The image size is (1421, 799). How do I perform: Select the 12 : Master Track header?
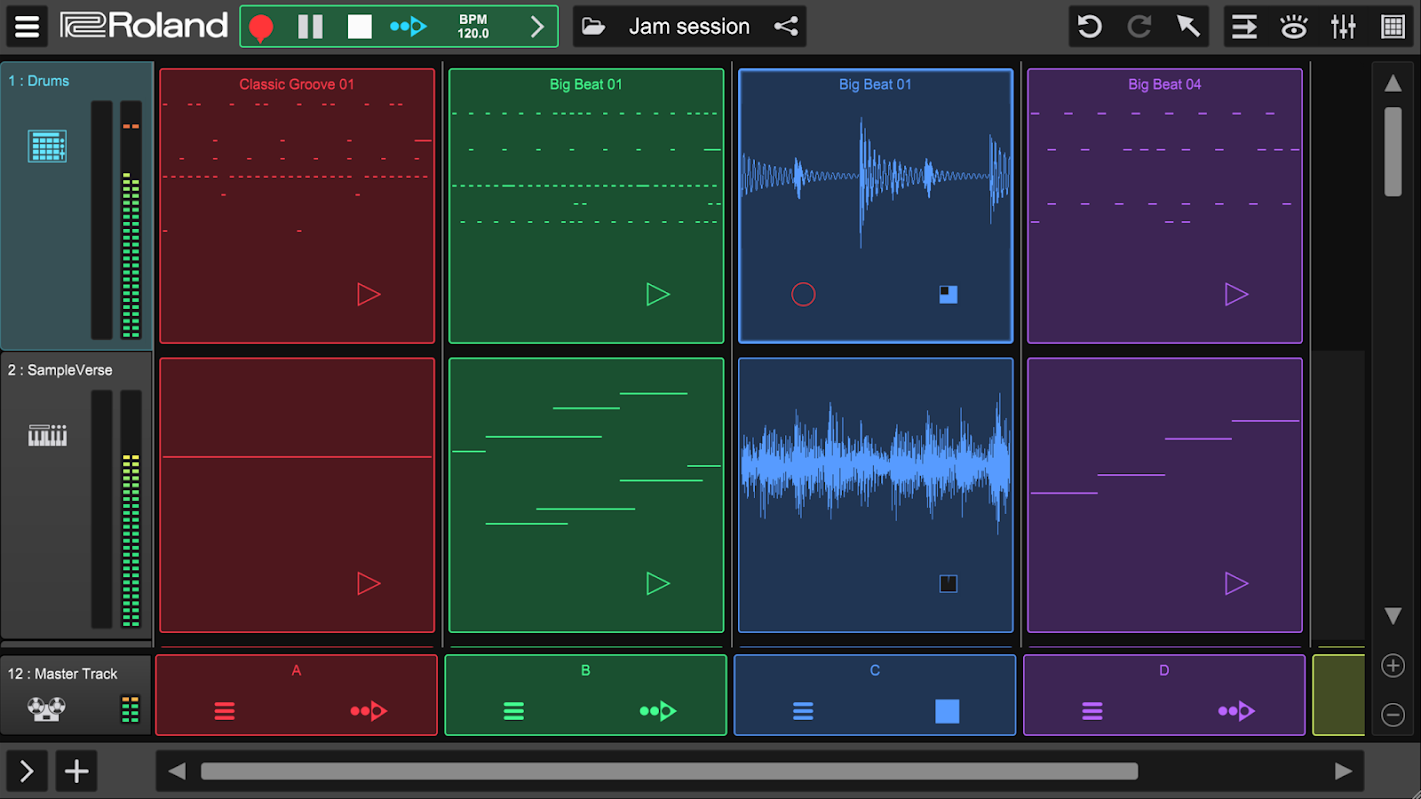click(76, 695)
